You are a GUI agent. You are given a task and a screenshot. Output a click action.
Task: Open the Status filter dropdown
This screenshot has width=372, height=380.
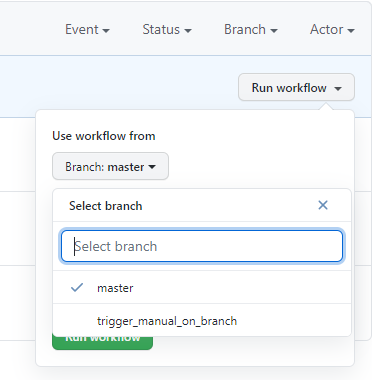pos(167,30)
